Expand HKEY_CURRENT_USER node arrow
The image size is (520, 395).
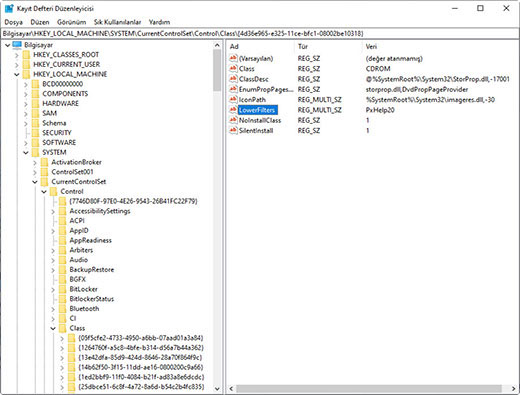17,65
